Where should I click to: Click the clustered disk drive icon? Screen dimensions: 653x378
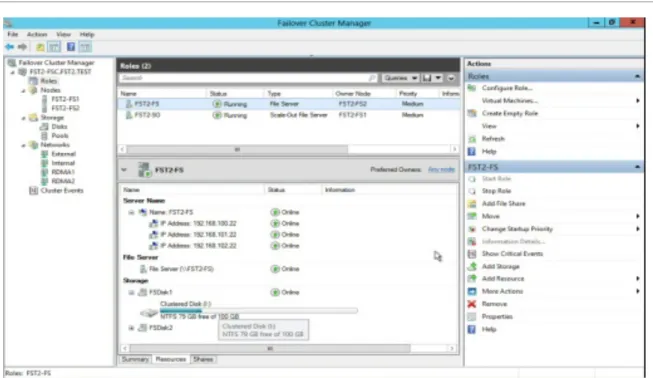click(x=149, y=312)
